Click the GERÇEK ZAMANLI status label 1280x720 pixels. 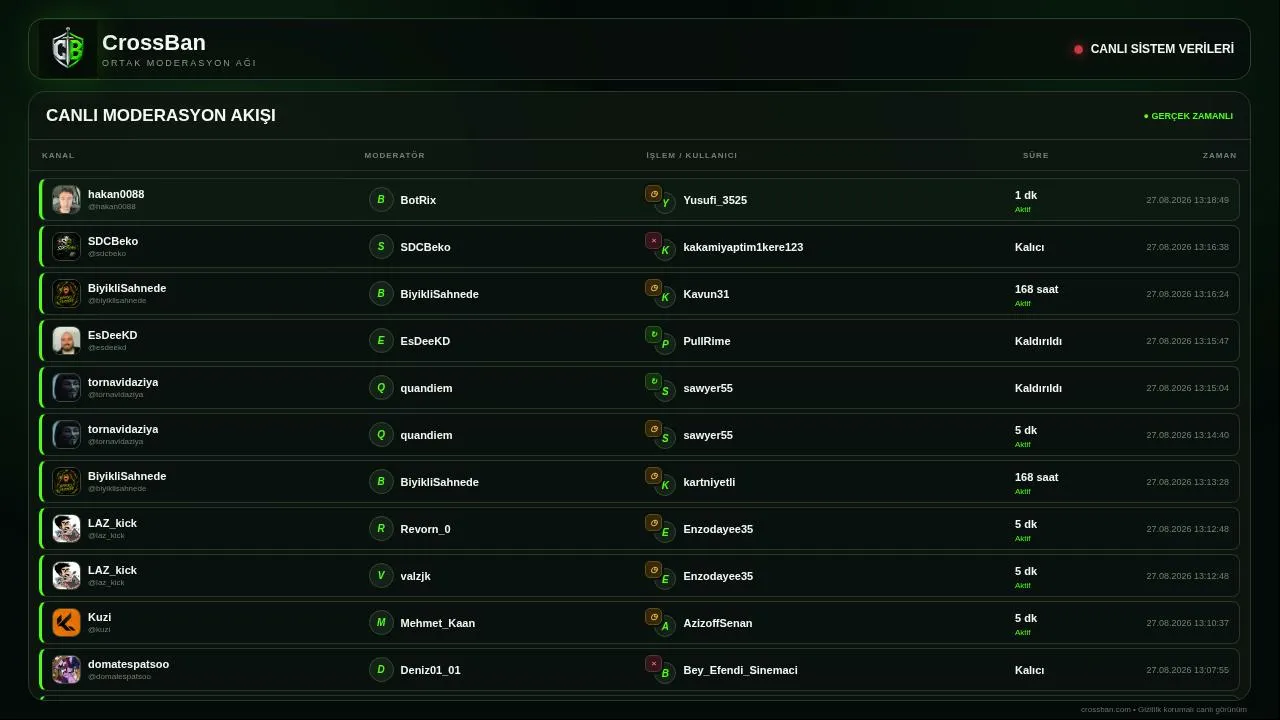pyautogui.click(x=1188, y=116)
